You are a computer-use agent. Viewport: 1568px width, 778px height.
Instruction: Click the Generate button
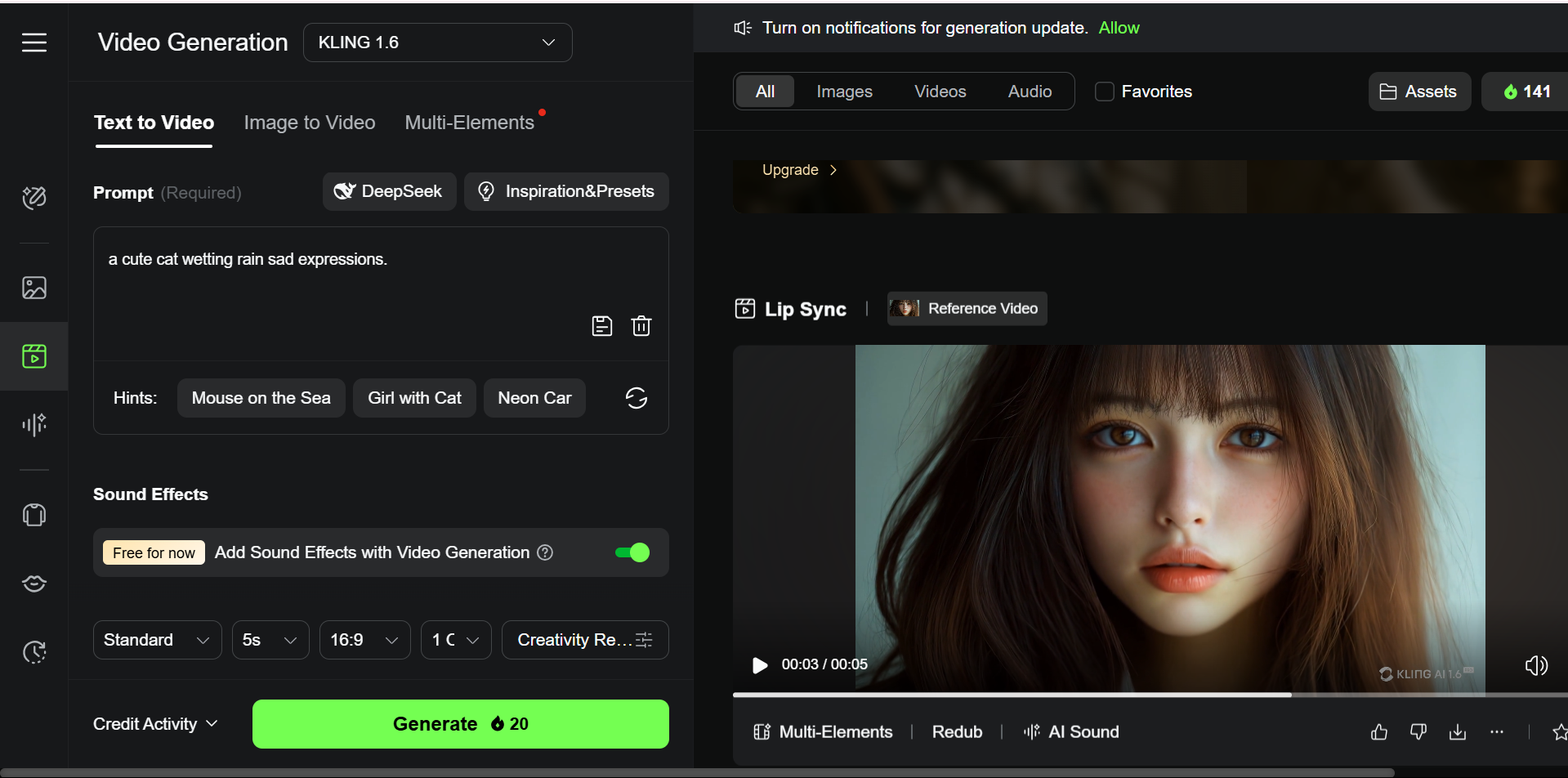(460, 723)
